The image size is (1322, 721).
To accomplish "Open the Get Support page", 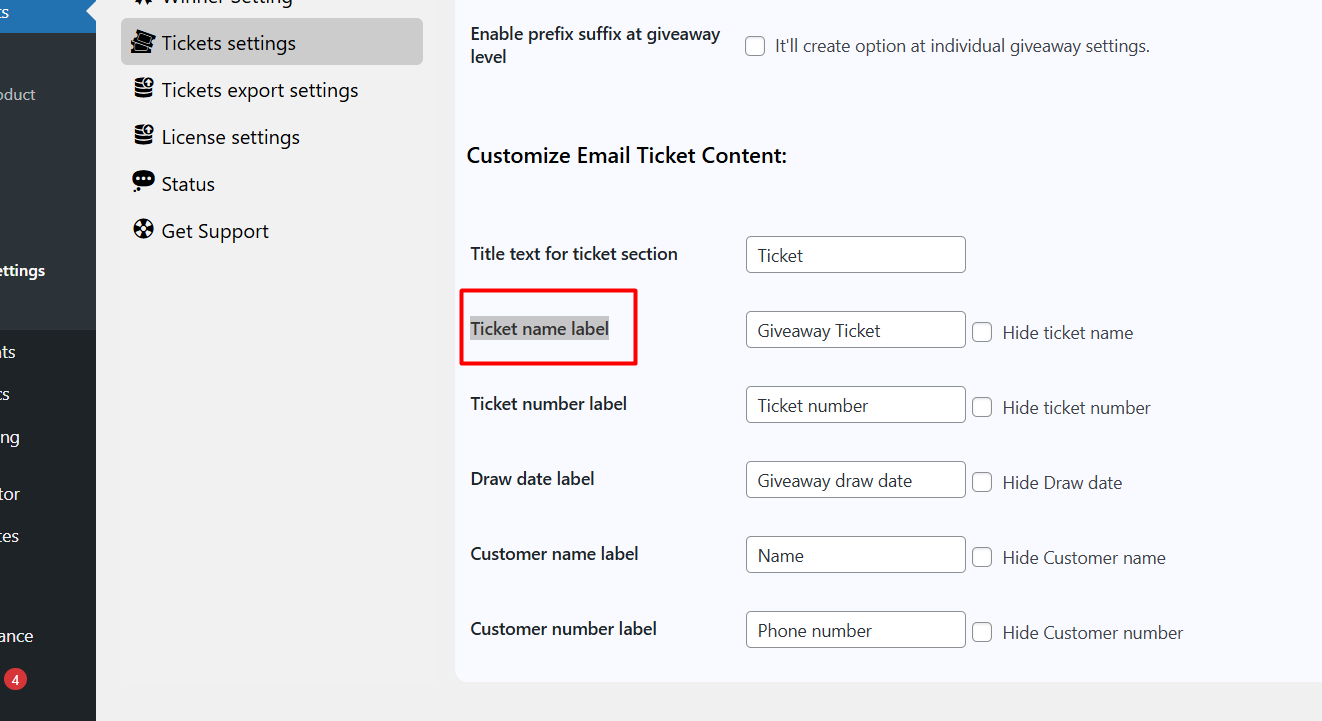I will [x=215, y=231].
